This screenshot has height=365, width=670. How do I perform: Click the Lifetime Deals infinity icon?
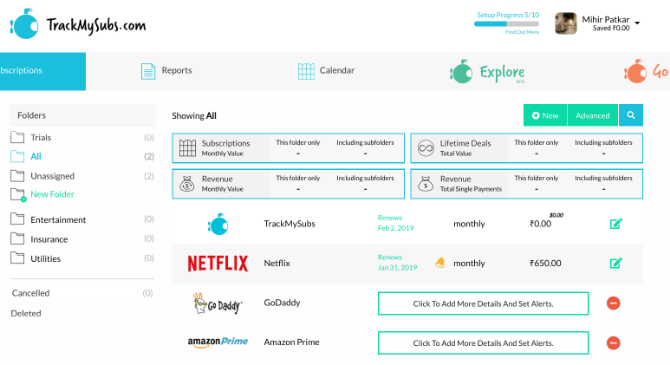tap(426, 148)
